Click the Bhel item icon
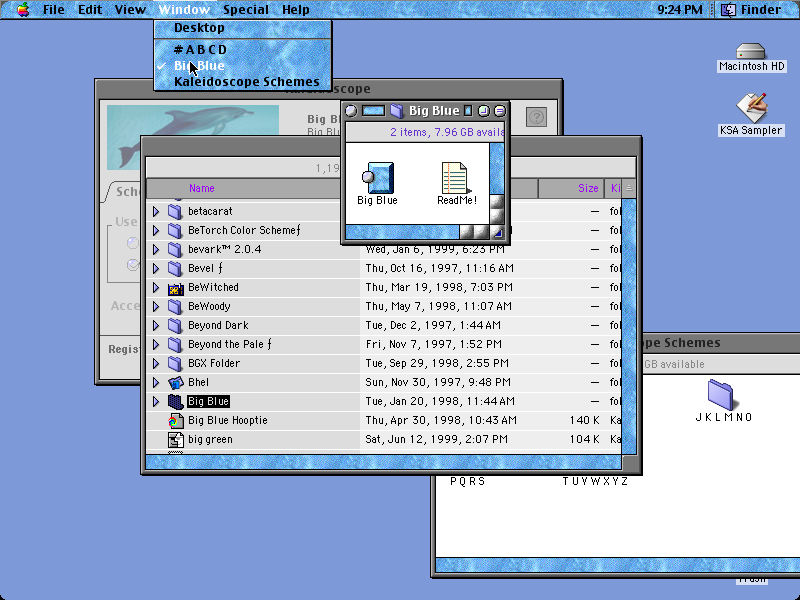The image size is (800, 600). (176, 383)
